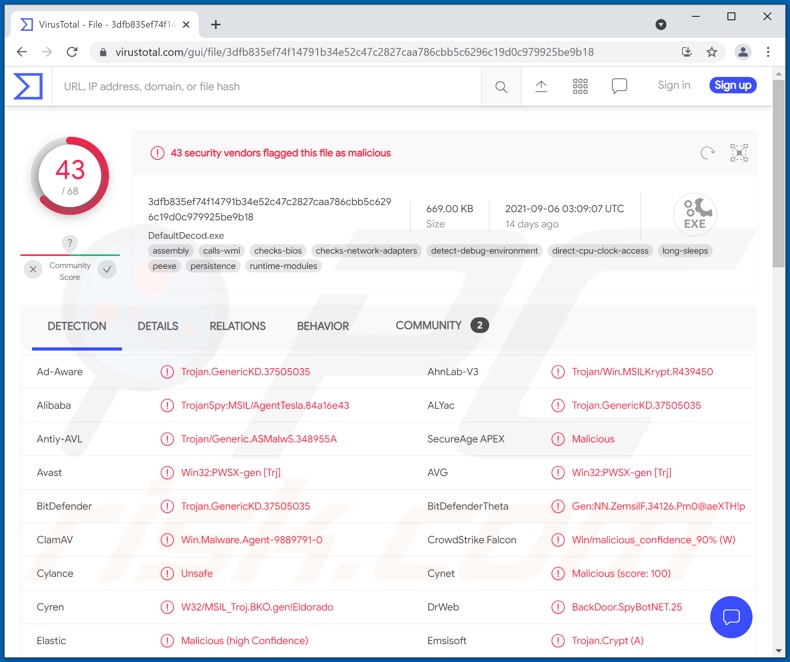790x662 pixels.
Task: Click the calls-wmi tag
Action: point(222,251)
